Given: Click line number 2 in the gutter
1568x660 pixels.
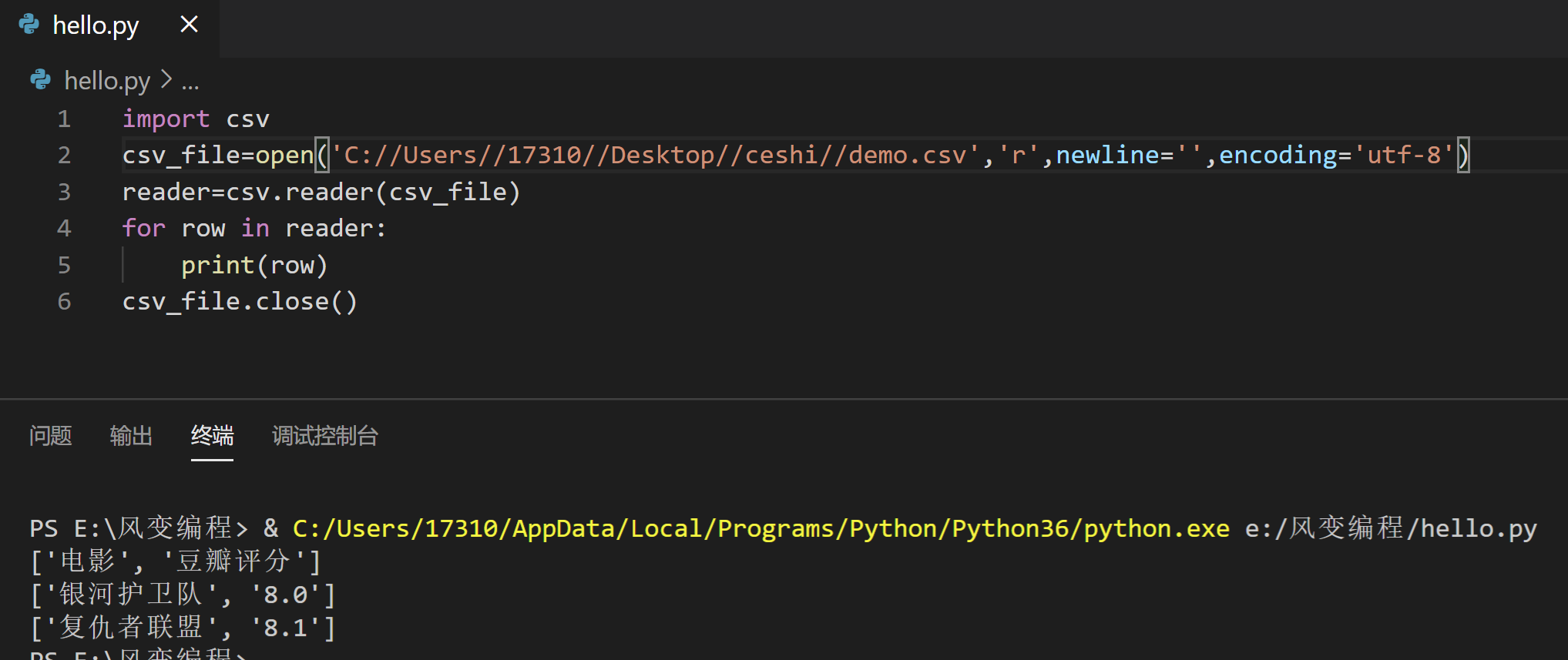Looking at the screenshot, I should [64, 156].
